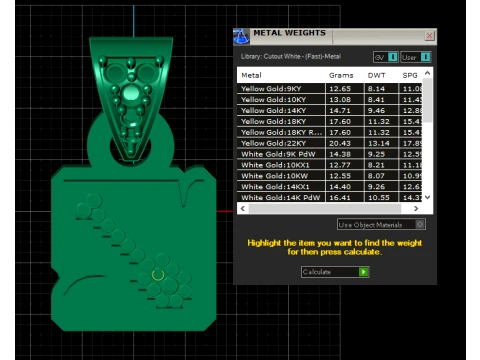Click the vertical scrollbar down arrow
This screenshot has height=360, width=480.
[427, 197]
